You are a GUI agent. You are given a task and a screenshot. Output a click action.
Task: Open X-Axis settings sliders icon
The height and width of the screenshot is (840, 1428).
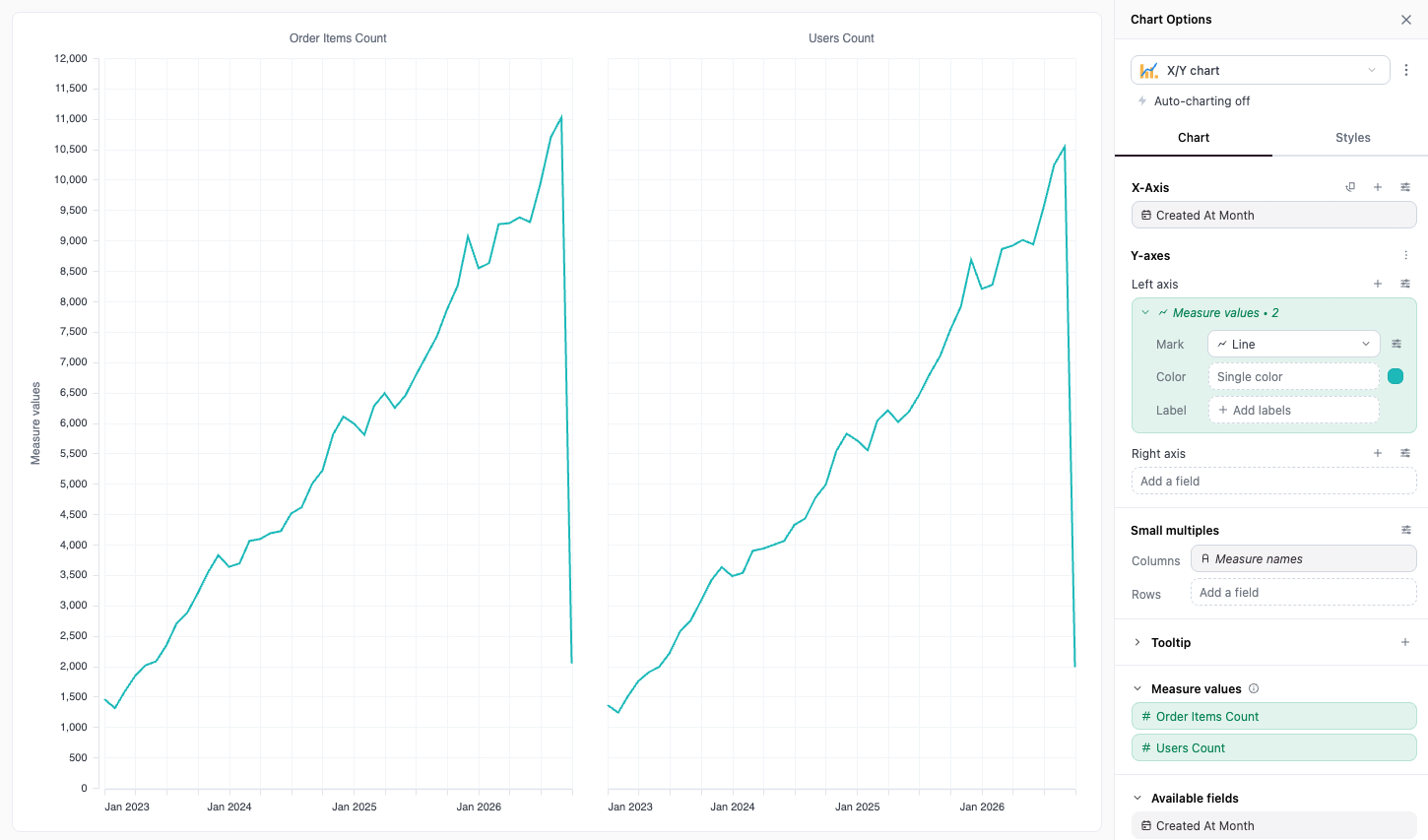pyautogui.click(x=1405, y=187)
